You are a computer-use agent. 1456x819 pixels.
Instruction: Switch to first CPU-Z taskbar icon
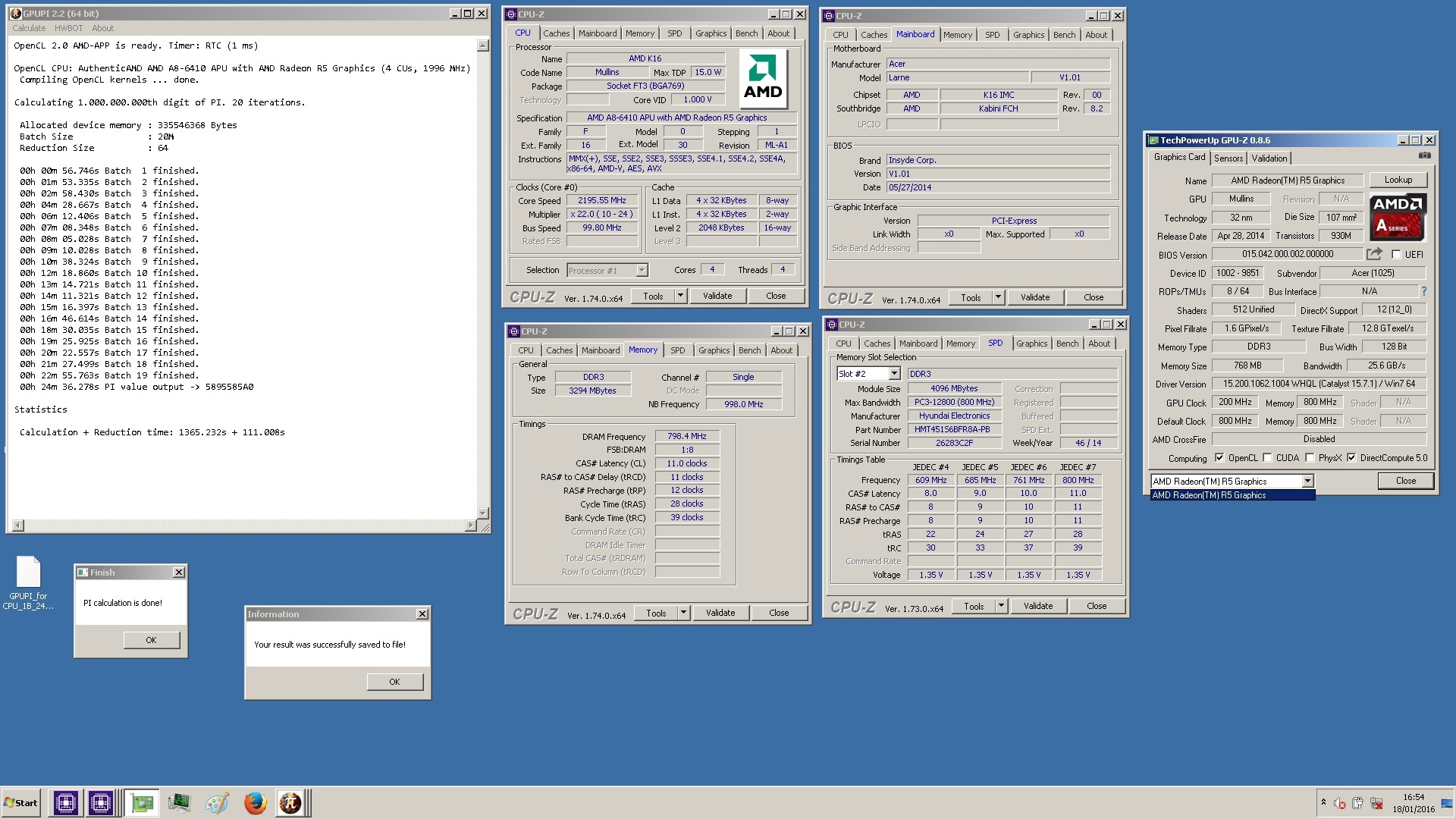(65, 803)
